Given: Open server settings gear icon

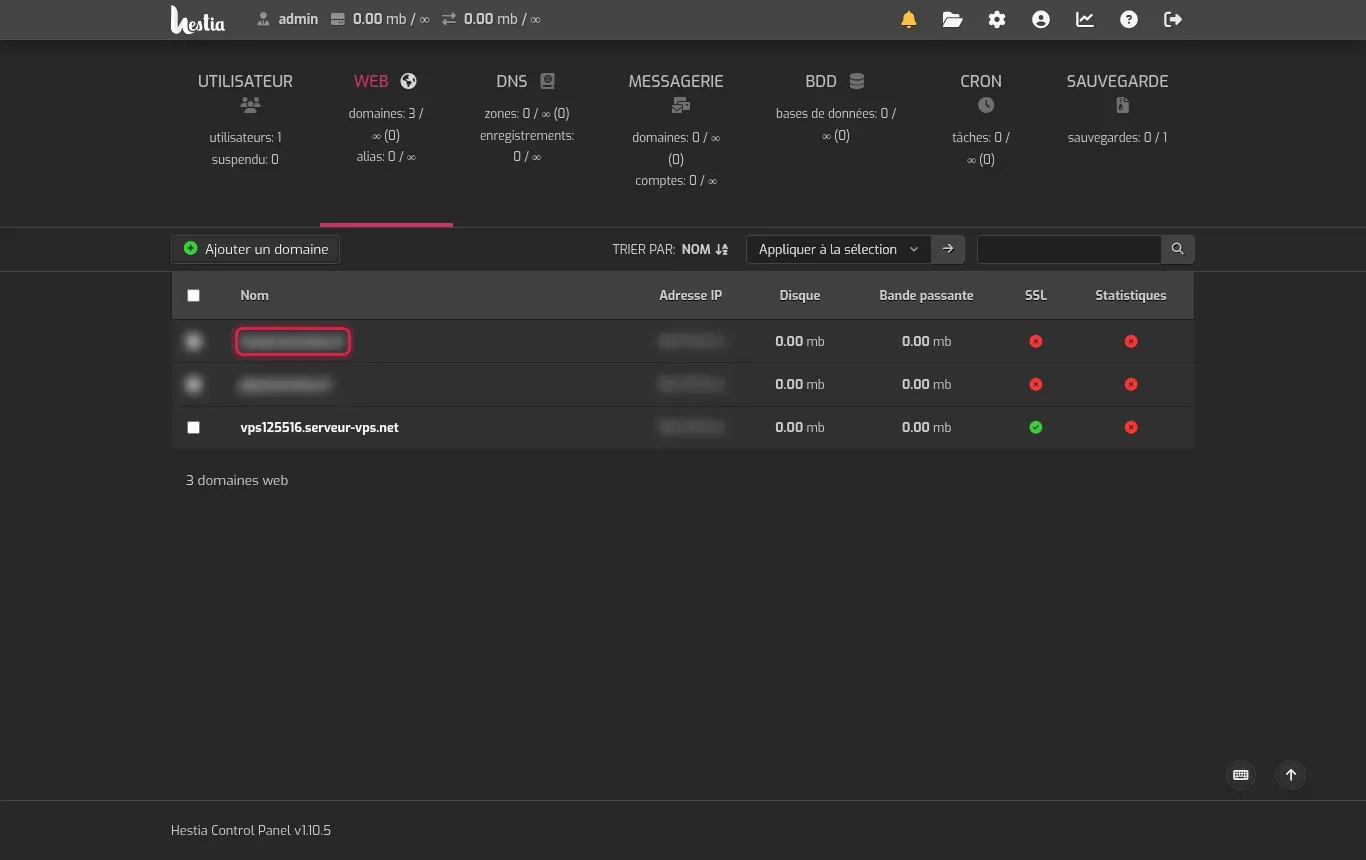Looking at the screenshot, I should tap(997, 19).
